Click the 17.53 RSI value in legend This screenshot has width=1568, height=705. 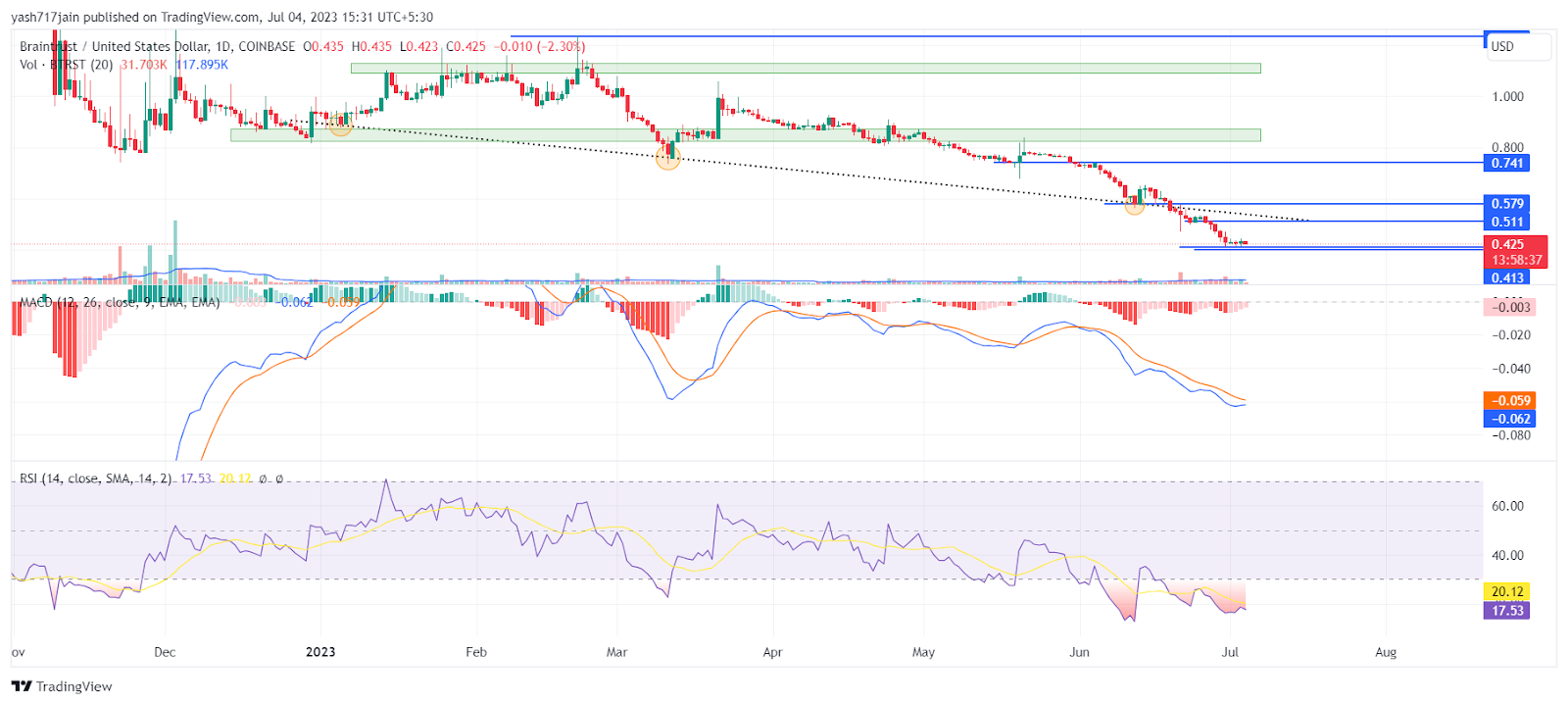tap(196, 478)
